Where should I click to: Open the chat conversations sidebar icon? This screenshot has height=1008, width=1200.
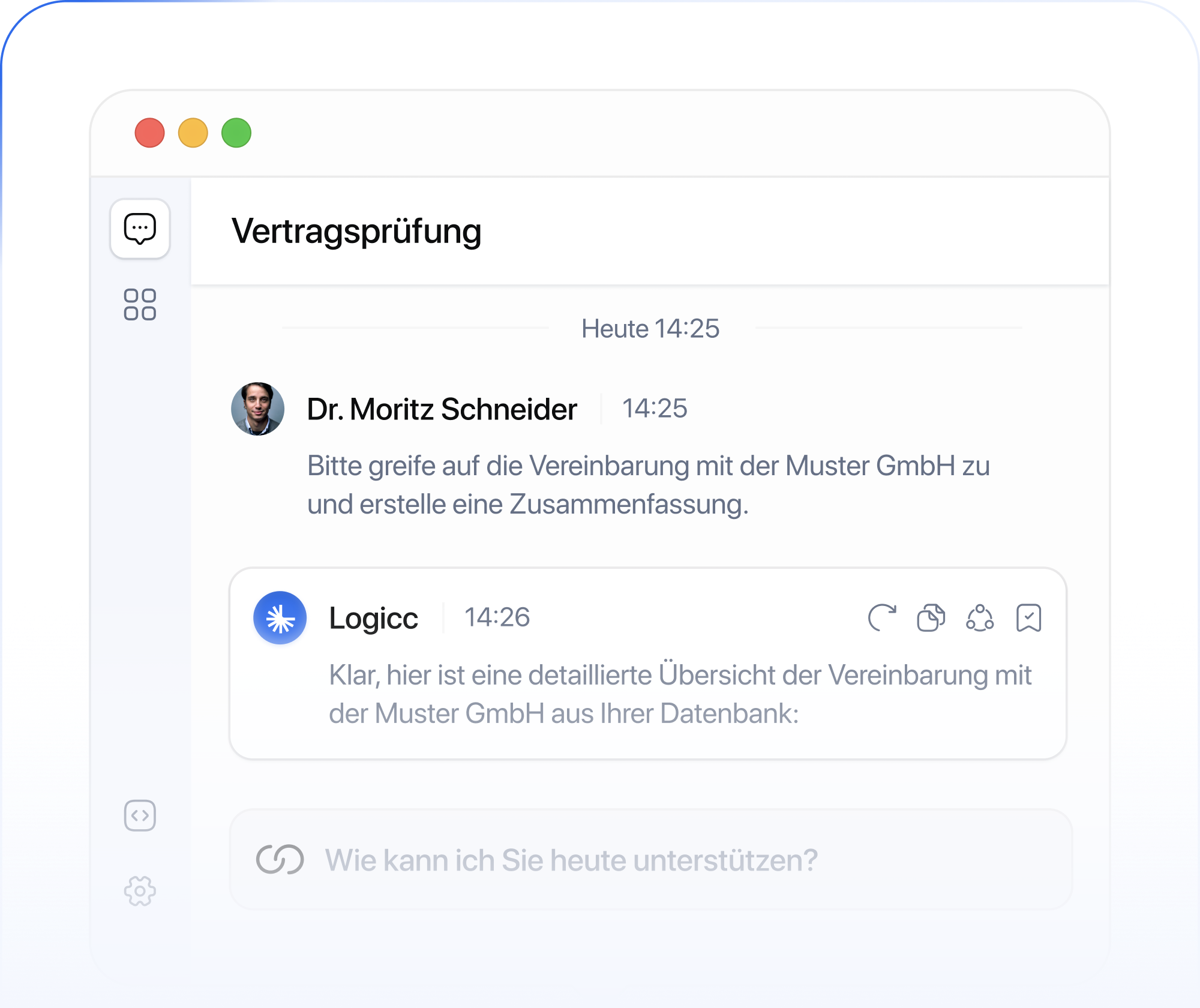tap(140, 229)
